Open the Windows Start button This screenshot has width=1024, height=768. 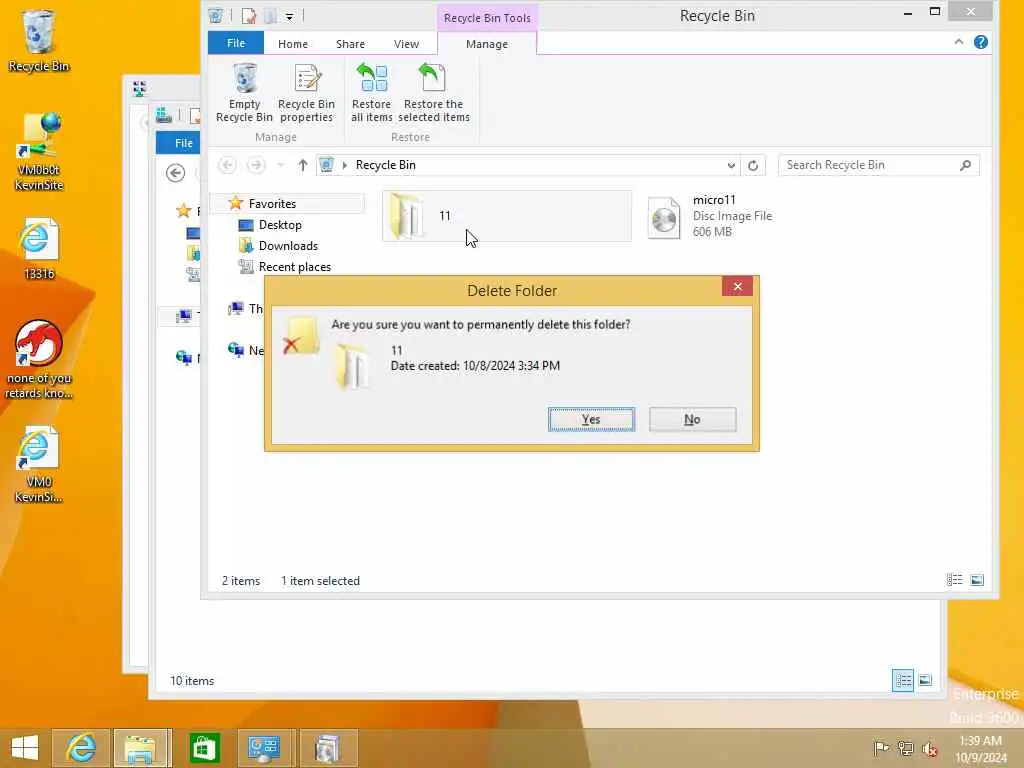tap(25, 748)
